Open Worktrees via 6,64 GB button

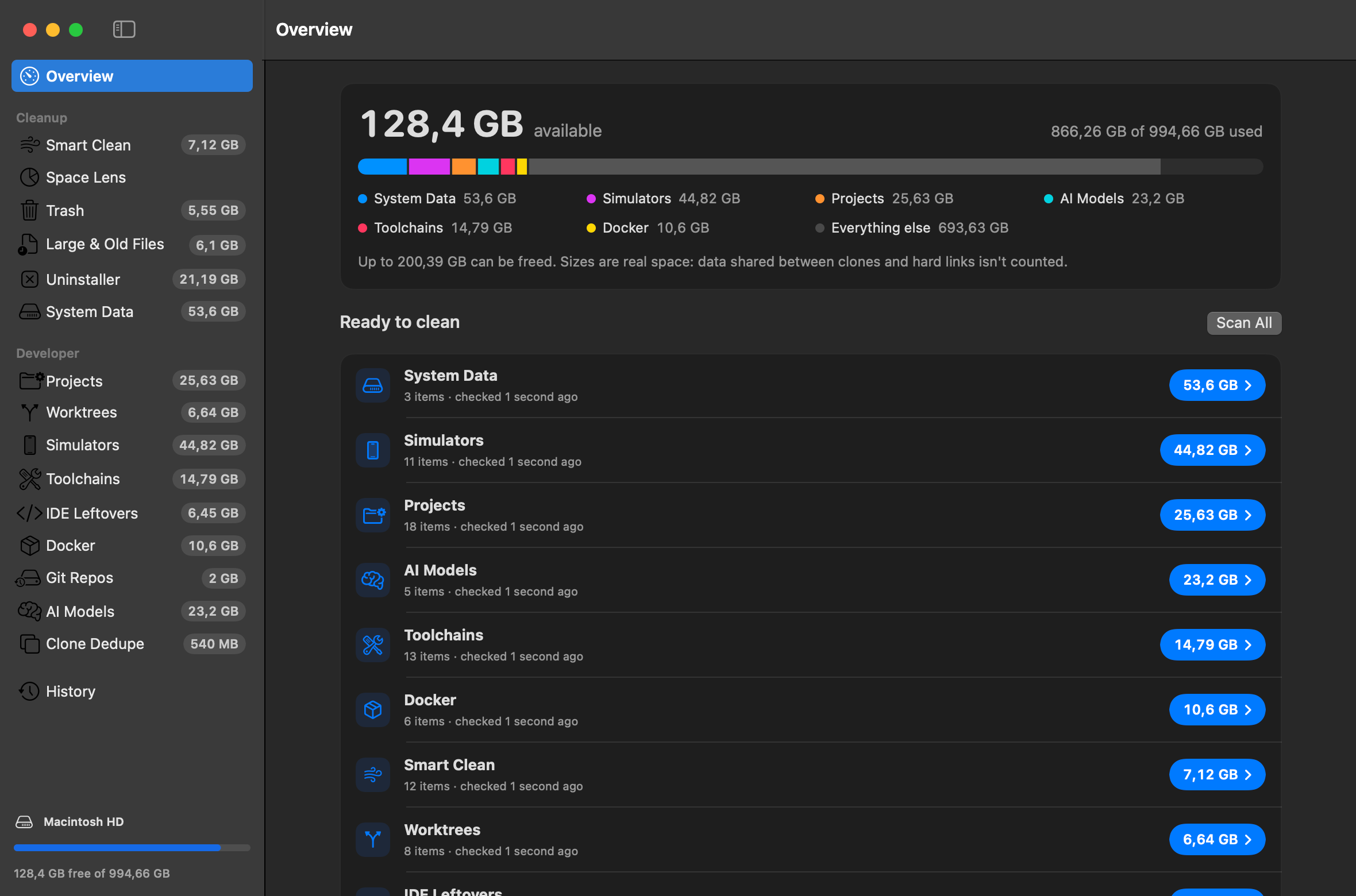click(x=1217, y=839)
